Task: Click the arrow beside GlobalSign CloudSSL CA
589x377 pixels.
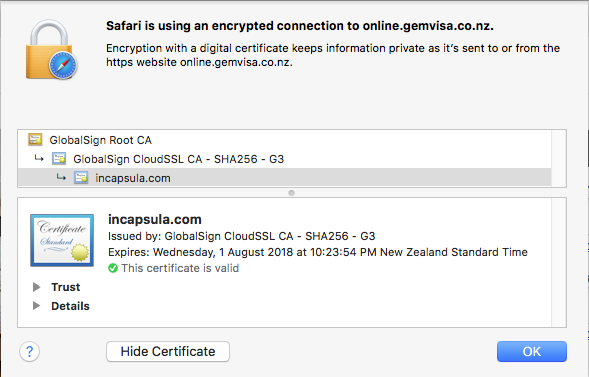Action: (39, 159)
